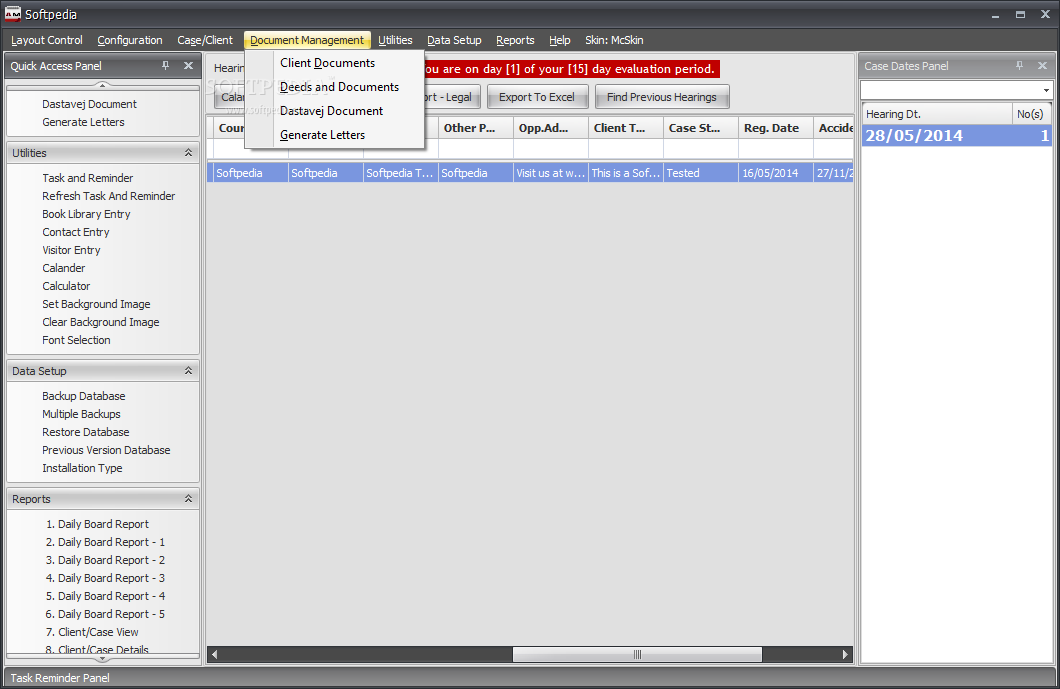Image resolution: width=1060 pixels, height=689 pixels.
Task: Click the Export To Excel button
Action: click(x=537, y=97)
